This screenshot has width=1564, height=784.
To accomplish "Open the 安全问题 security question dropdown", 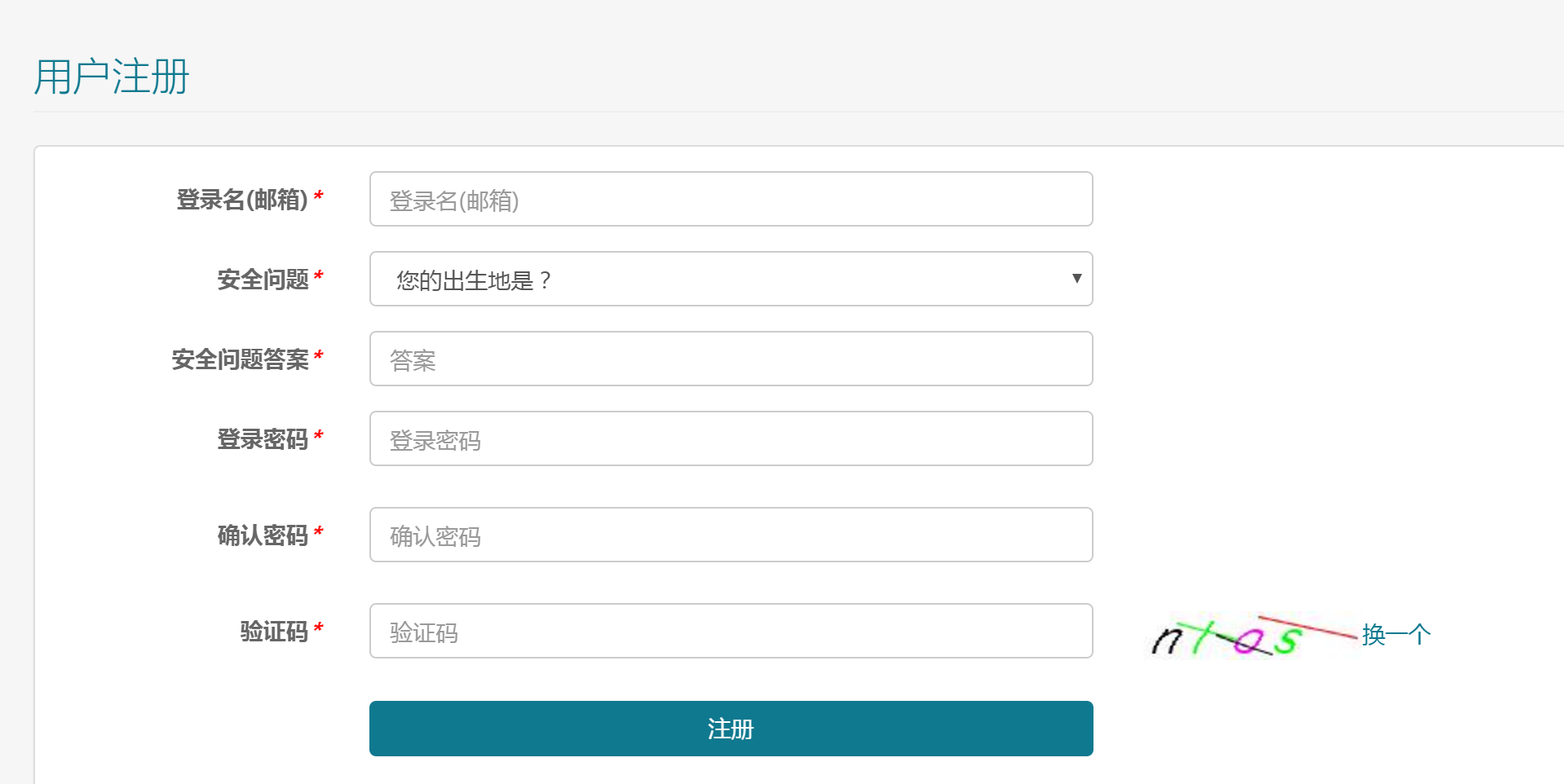I will [730, 279].
